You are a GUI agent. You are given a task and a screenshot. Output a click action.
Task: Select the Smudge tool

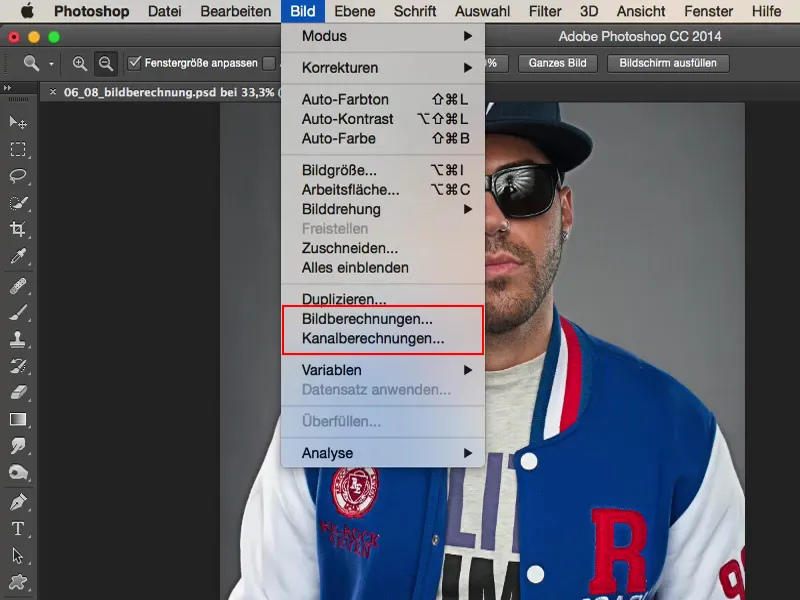coord(18,446)
